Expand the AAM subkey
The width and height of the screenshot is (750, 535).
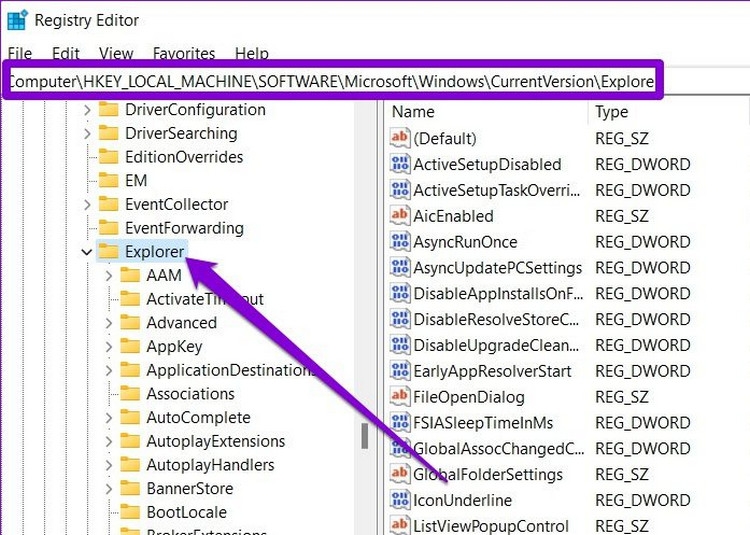tap(109, 276)
